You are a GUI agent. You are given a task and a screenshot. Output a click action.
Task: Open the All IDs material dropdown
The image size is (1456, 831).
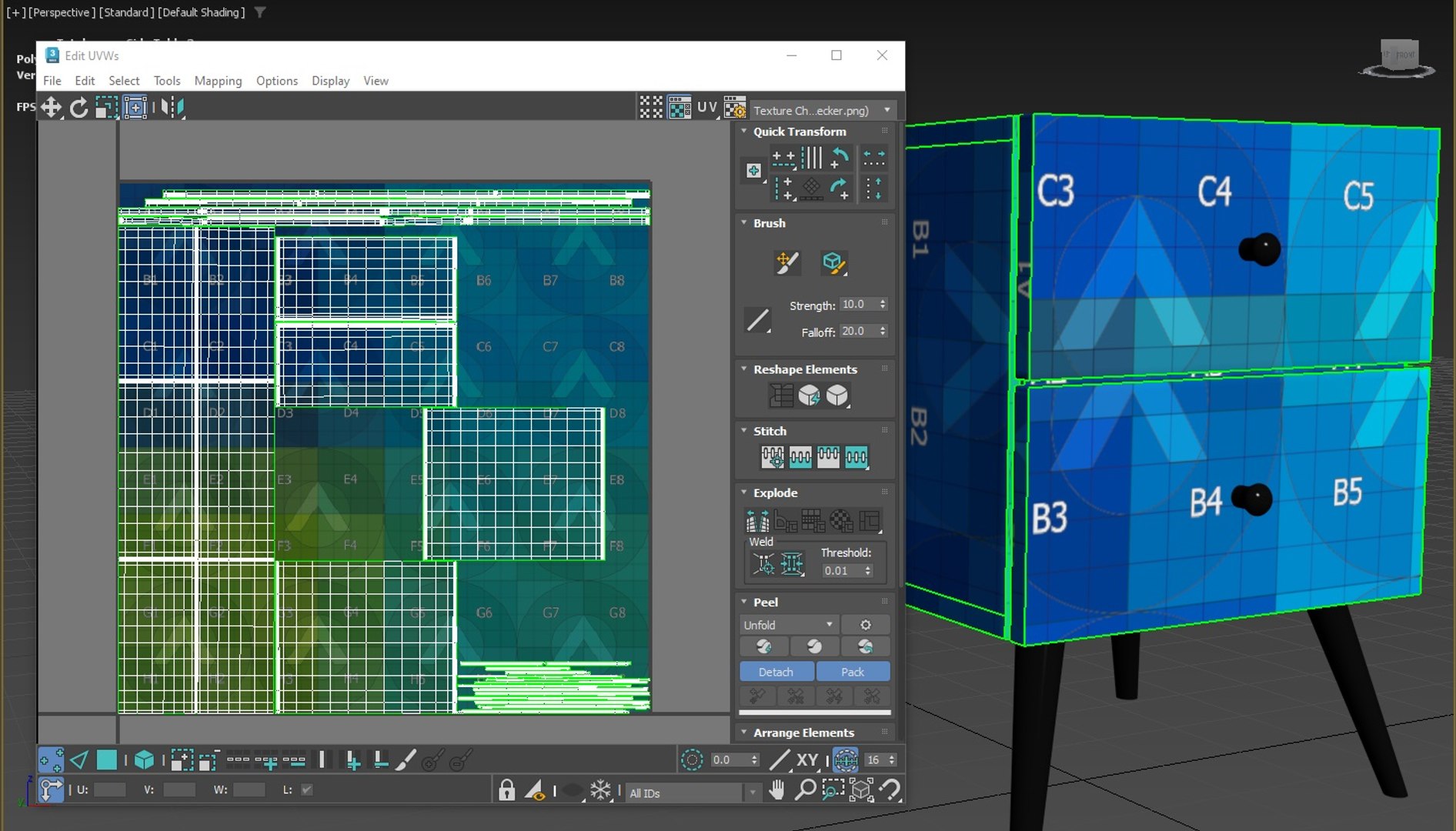click(693, 793)
